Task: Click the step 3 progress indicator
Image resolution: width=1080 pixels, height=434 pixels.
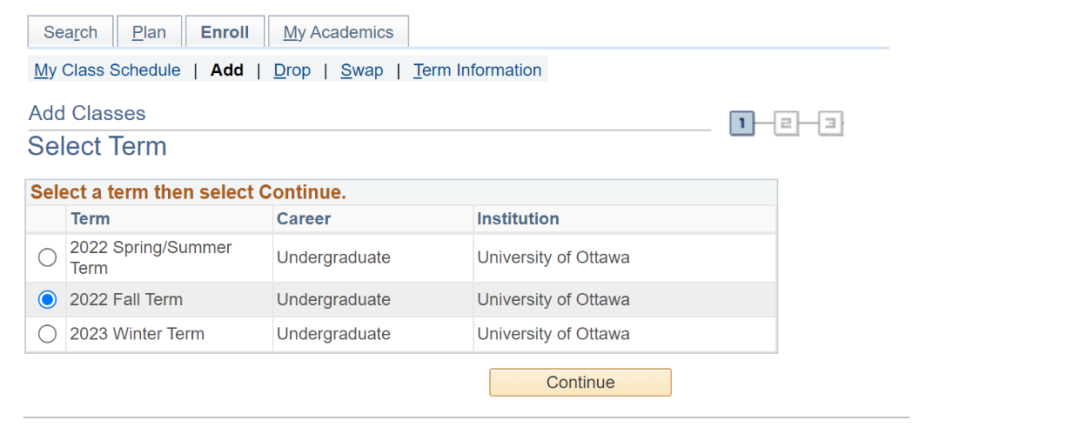Action: tap(830, 124)
